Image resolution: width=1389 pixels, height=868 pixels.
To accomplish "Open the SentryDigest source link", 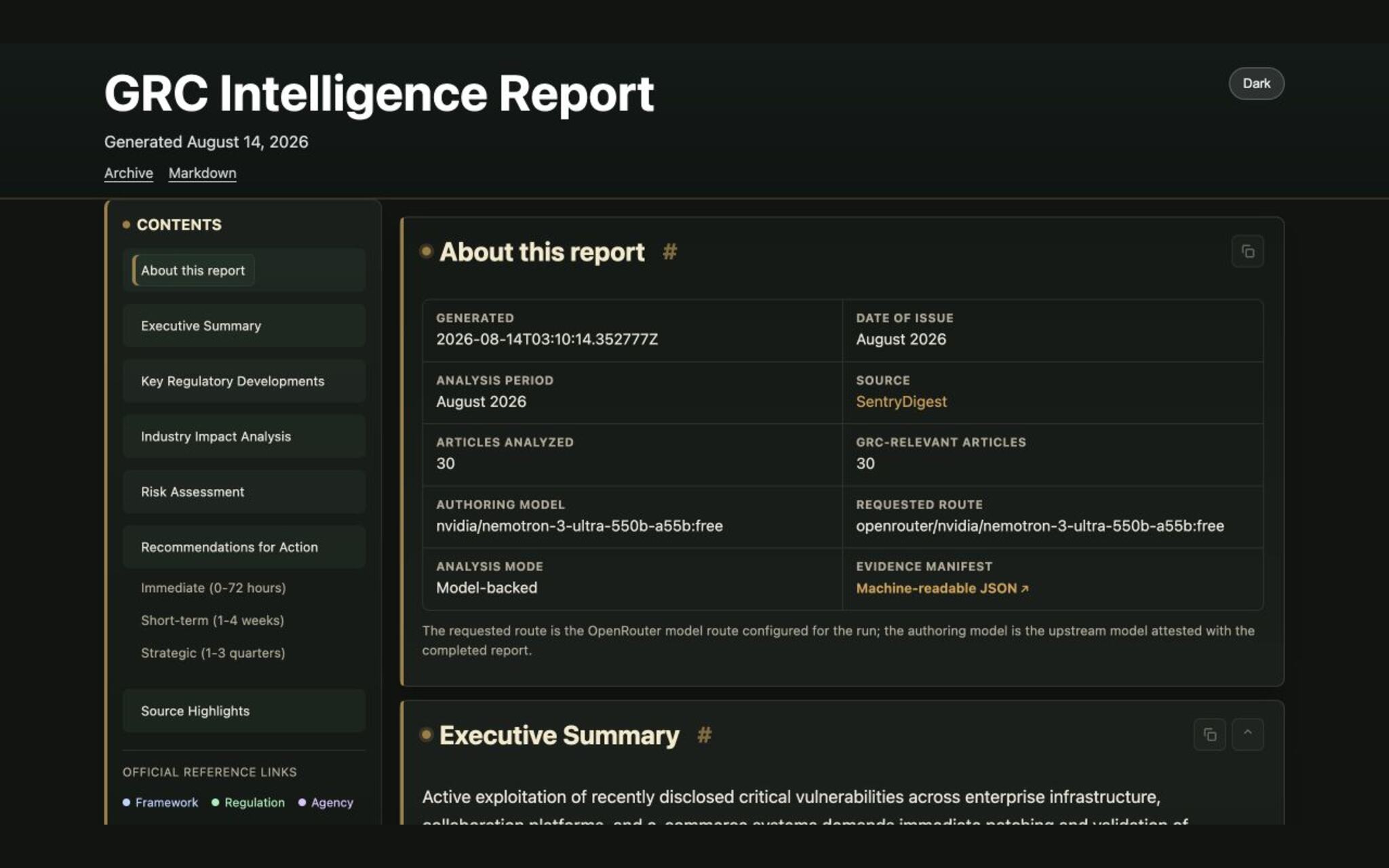I will [x=901, y=401].
